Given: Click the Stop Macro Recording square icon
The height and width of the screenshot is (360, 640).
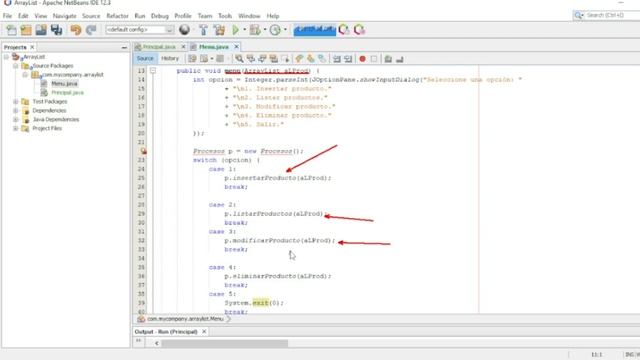Looking at the screenshot, I should point(373,59).
